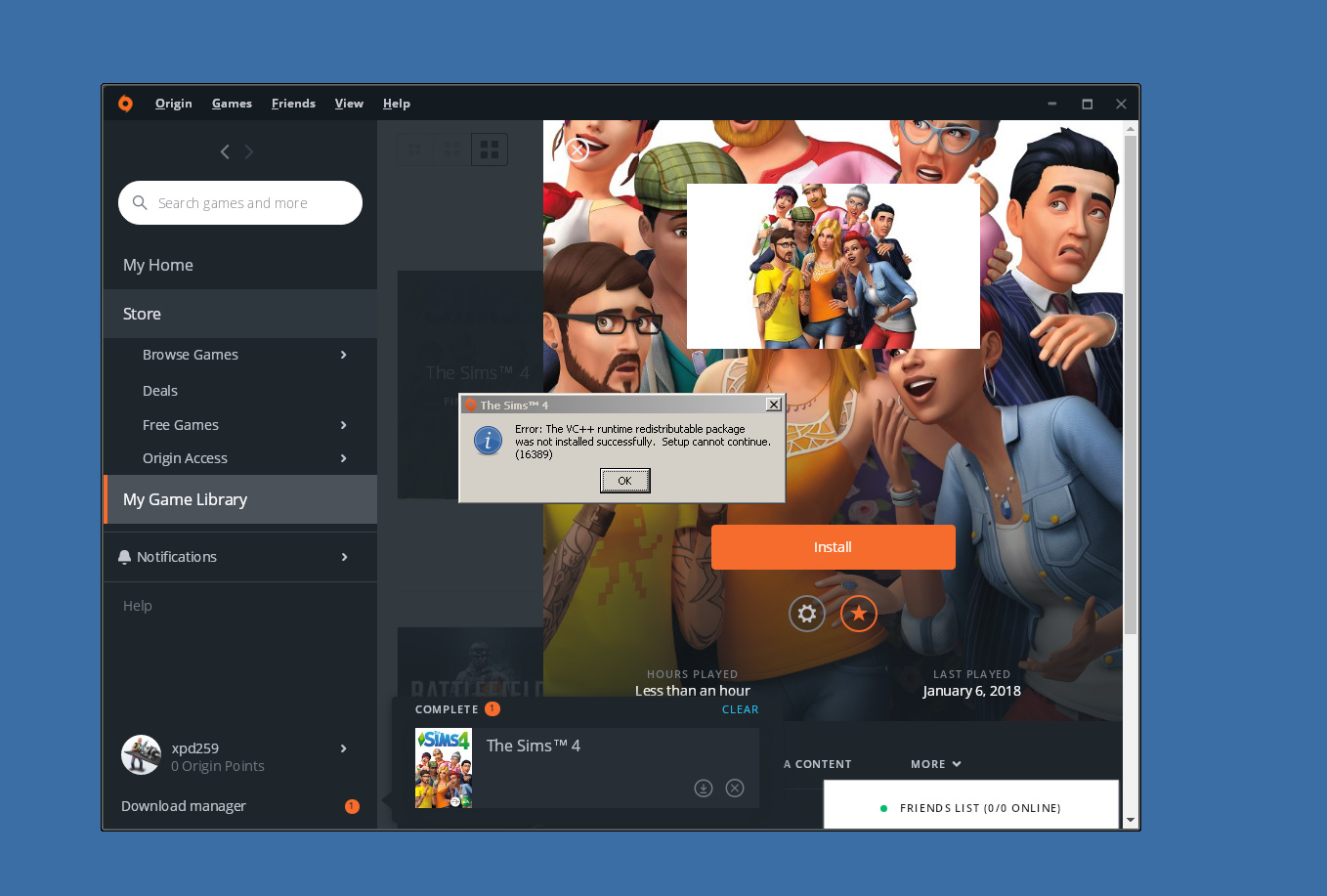1327x896 pixels.
Task: Toggle favorite star for The Sims 4
Action: (859, 614)
